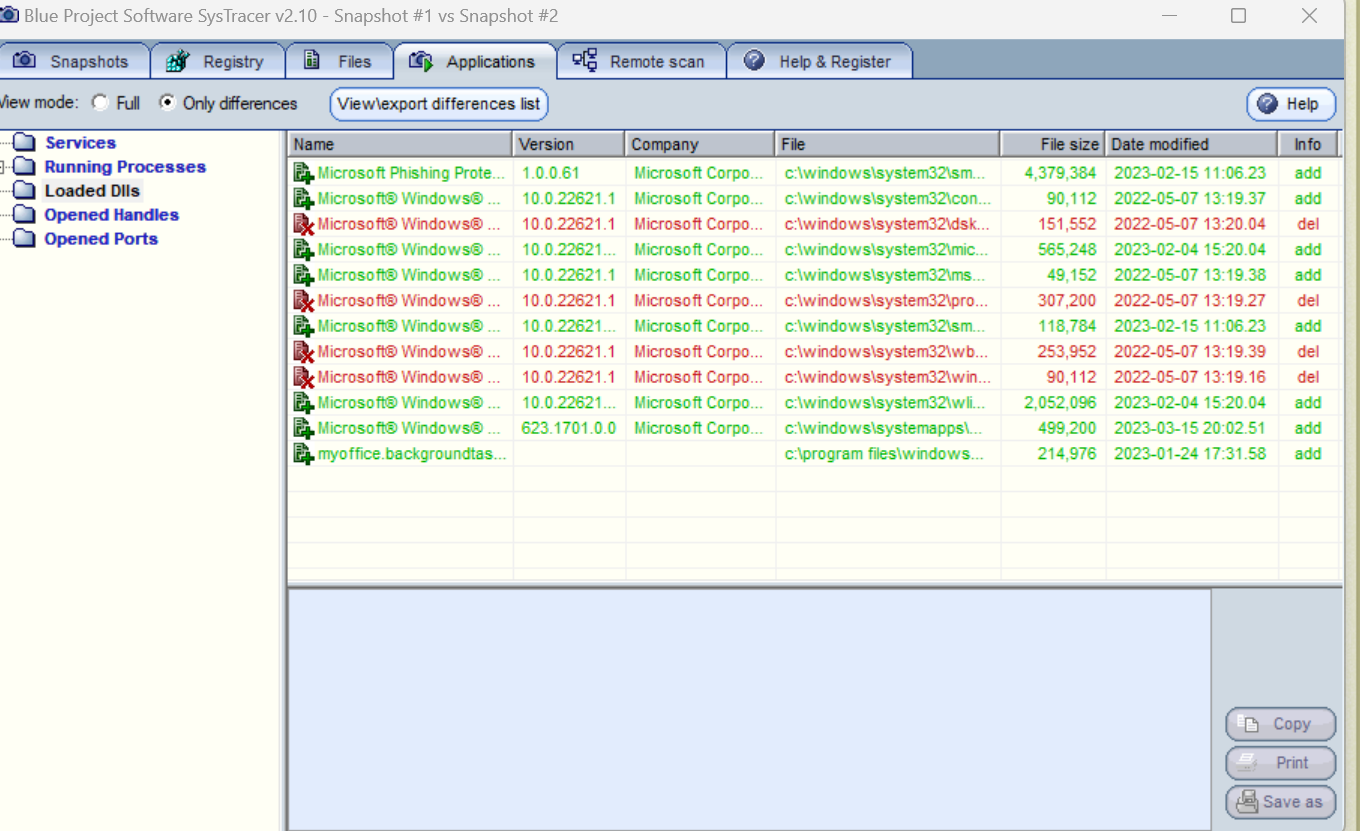Click date cell 2023-03-15 20:02.51
This screenshot has width=1360, height=831.
[1190, 428]
